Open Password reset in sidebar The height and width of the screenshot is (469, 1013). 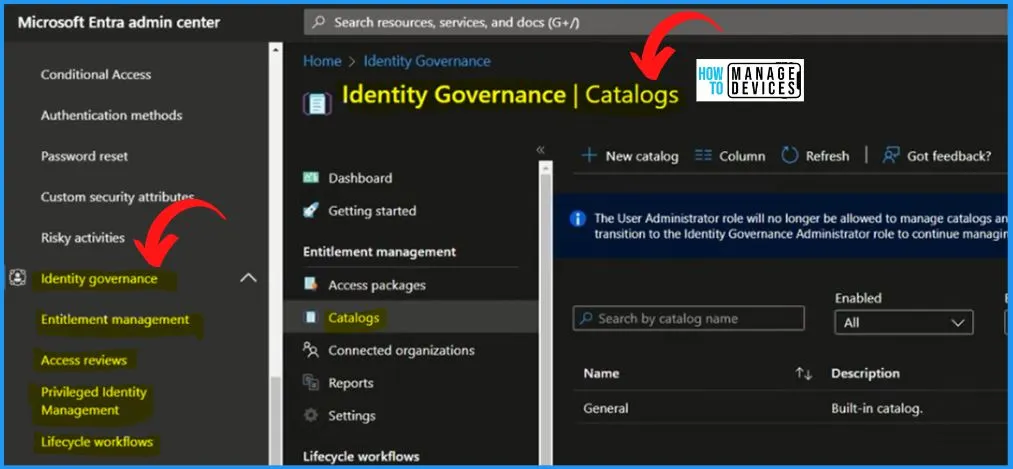pyautogui.click(x=84, y=156)
